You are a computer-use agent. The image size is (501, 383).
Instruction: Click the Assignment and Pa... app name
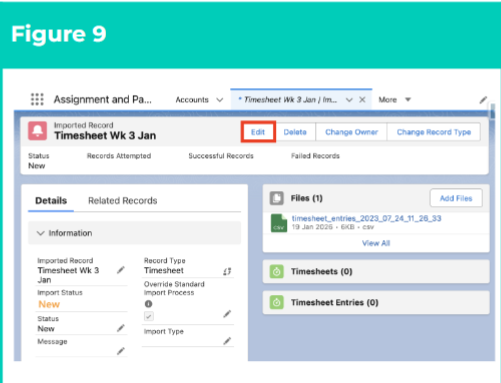point(103,99)
